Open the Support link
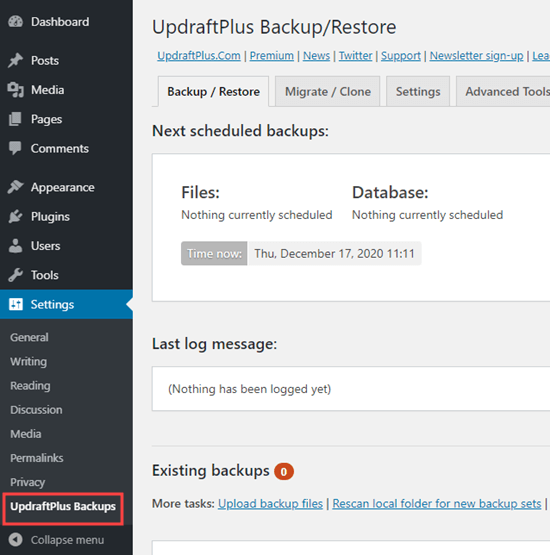Viewport: 550px width, 555px height. [401, 56]
